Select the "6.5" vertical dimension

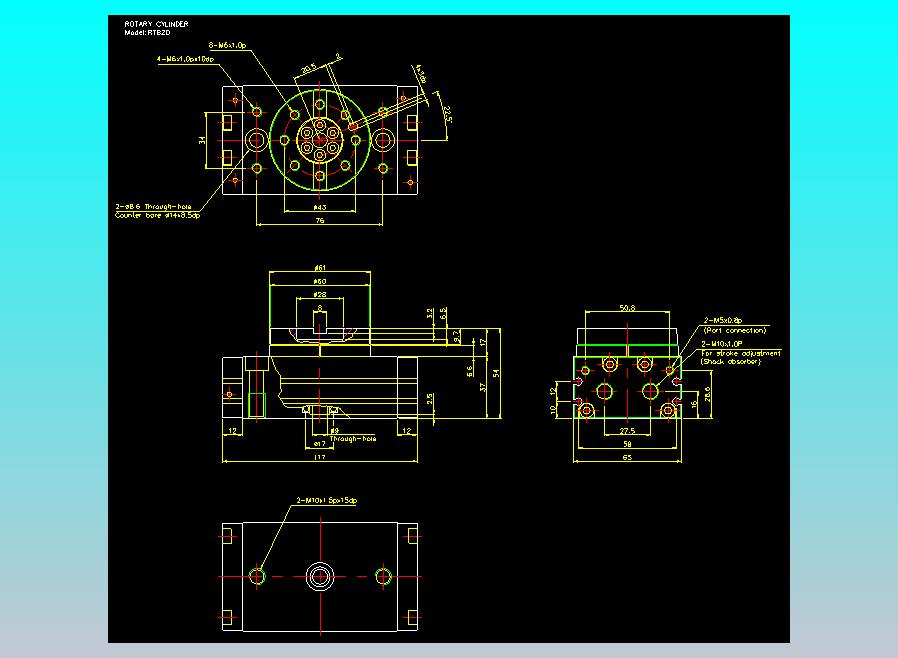pos(443,313)
